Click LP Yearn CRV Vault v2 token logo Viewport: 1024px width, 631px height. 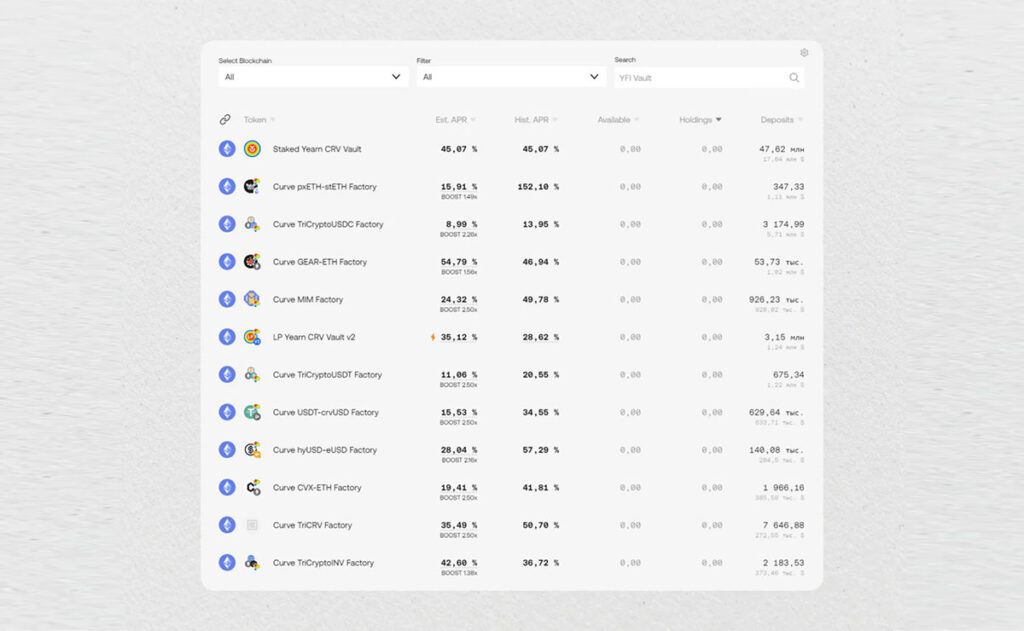pos(252,337)
